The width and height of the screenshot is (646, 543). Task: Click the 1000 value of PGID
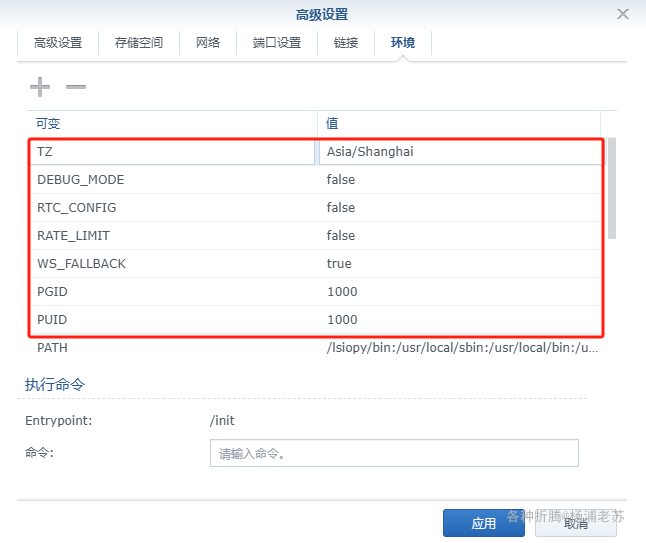pyautogui.click(x=342, y=292)
